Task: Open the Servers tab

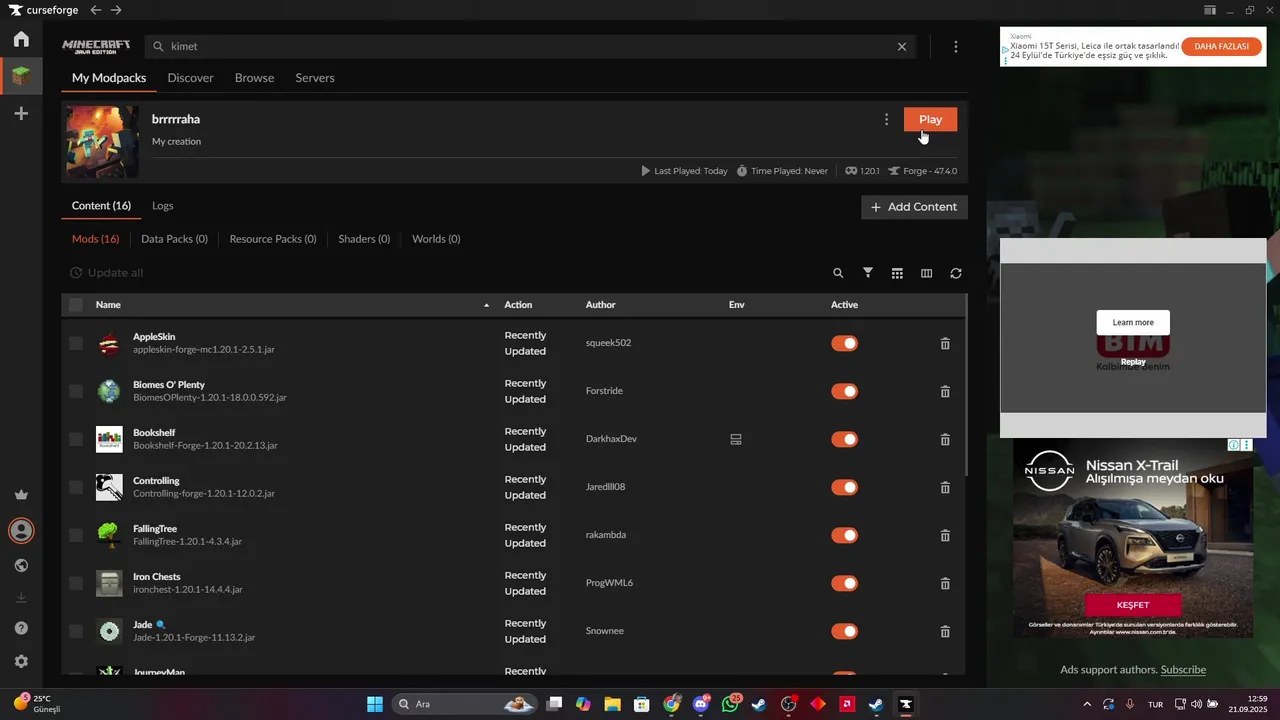Action: point(315,78)
